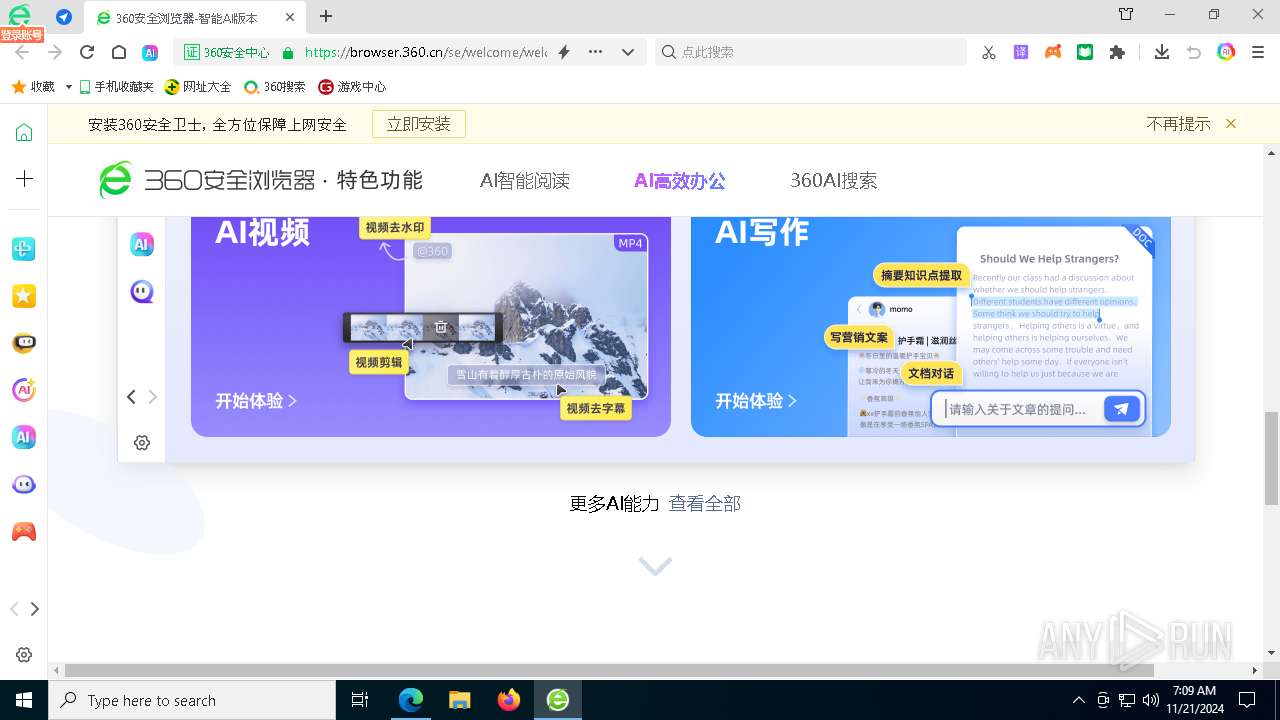Open 网址大全 bookmark
Viewport: 1280px width, 720px height.
pos(198,87)
